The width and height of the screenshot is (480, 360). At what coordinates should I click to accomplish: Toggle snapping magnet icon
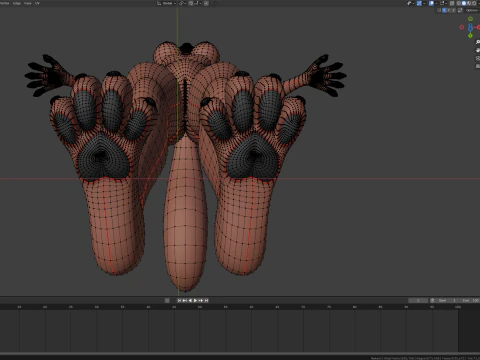click(x=191, y=3)
